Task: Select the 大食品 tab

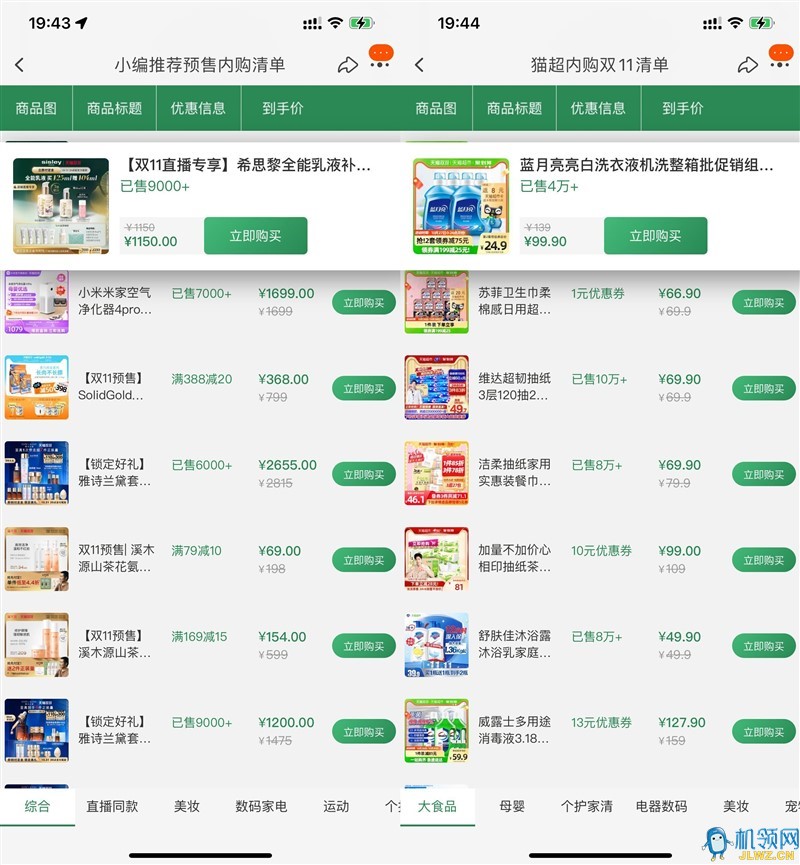Action: pos(437,807)
